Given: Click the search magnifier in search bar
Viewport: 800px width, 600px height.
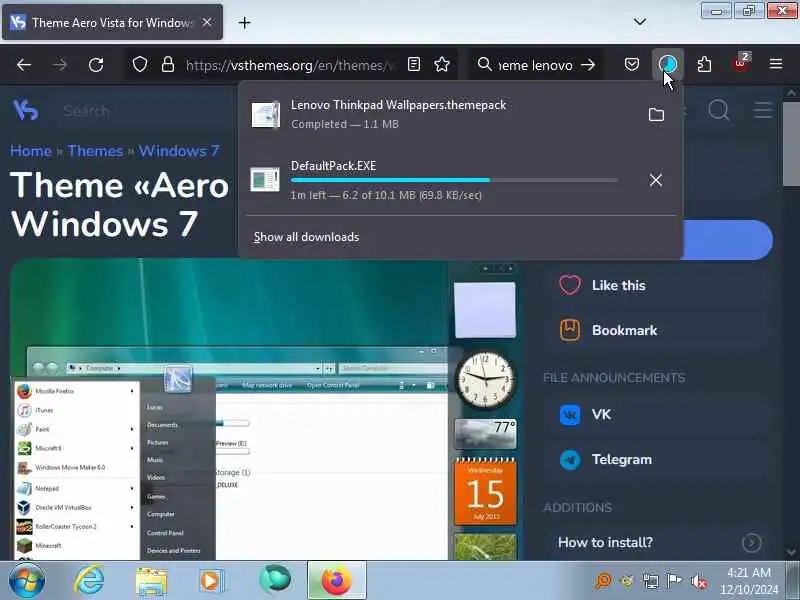Looking at the screenshot, I should [484, 64].
